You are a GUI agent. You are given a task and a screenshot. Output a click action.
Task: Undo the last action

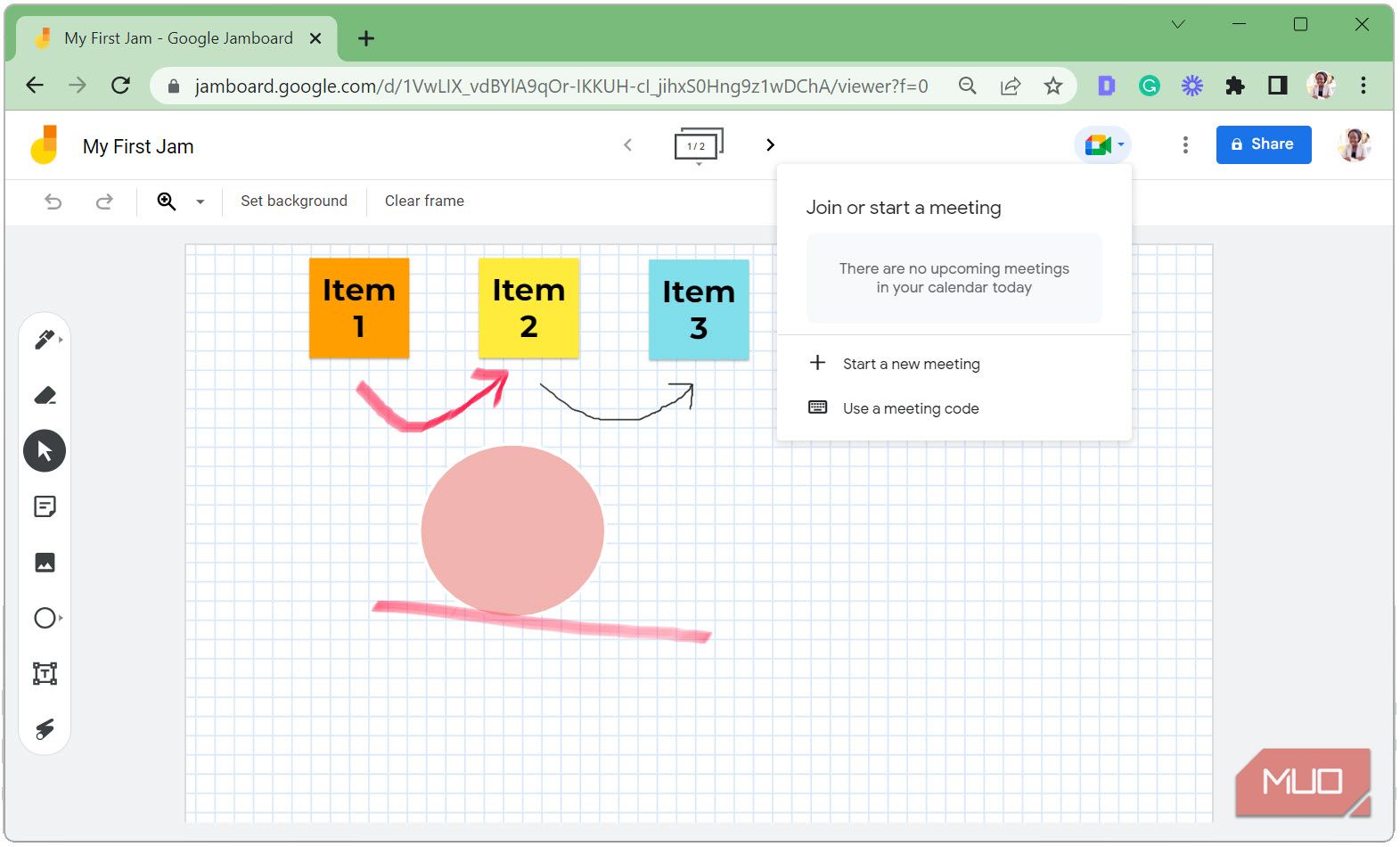[53, 201]
